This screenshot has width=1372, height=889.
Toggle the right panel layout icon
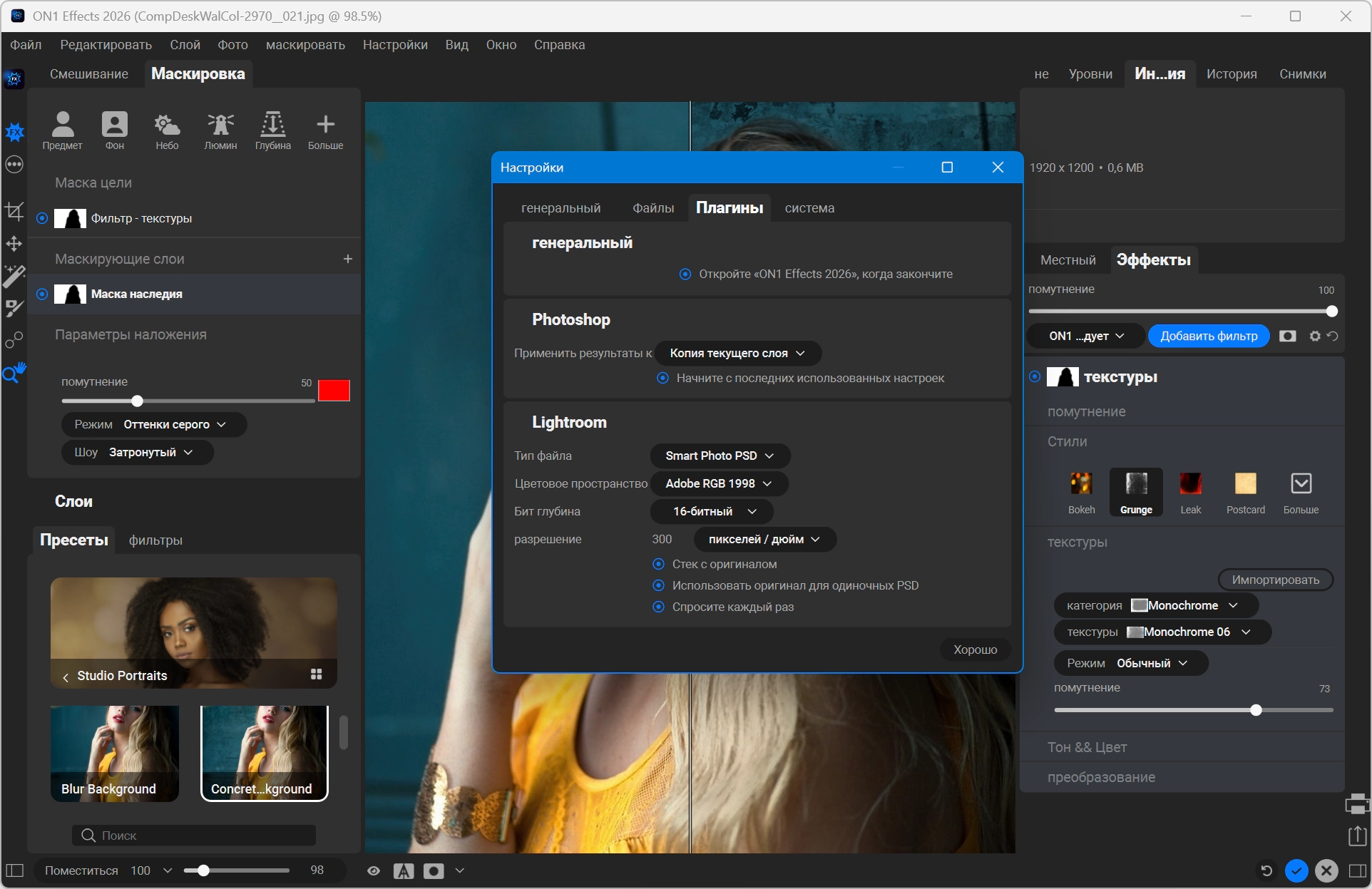click(1357, 870)
